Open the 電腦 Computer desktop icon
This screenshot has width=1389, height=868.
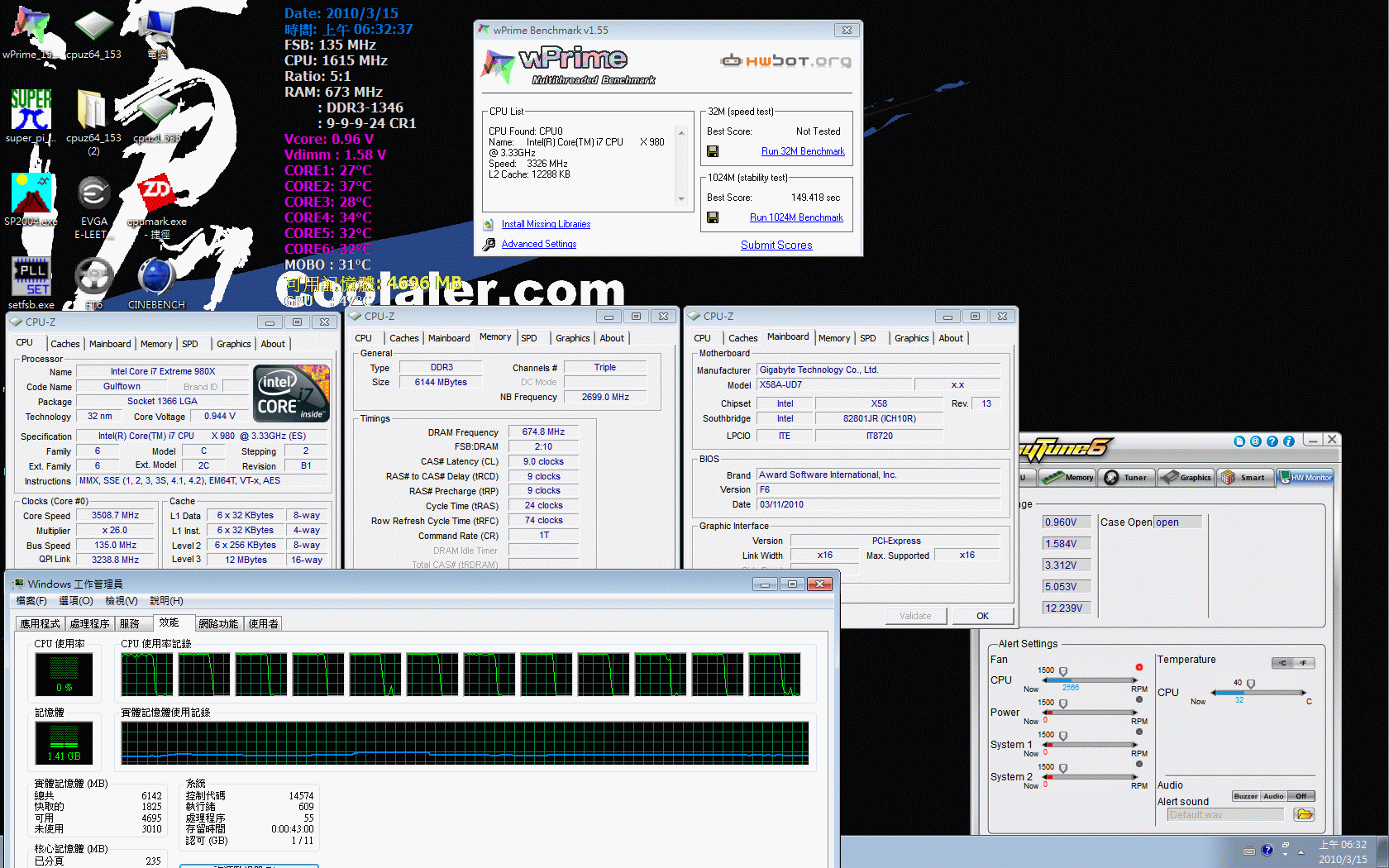(156, 26)
